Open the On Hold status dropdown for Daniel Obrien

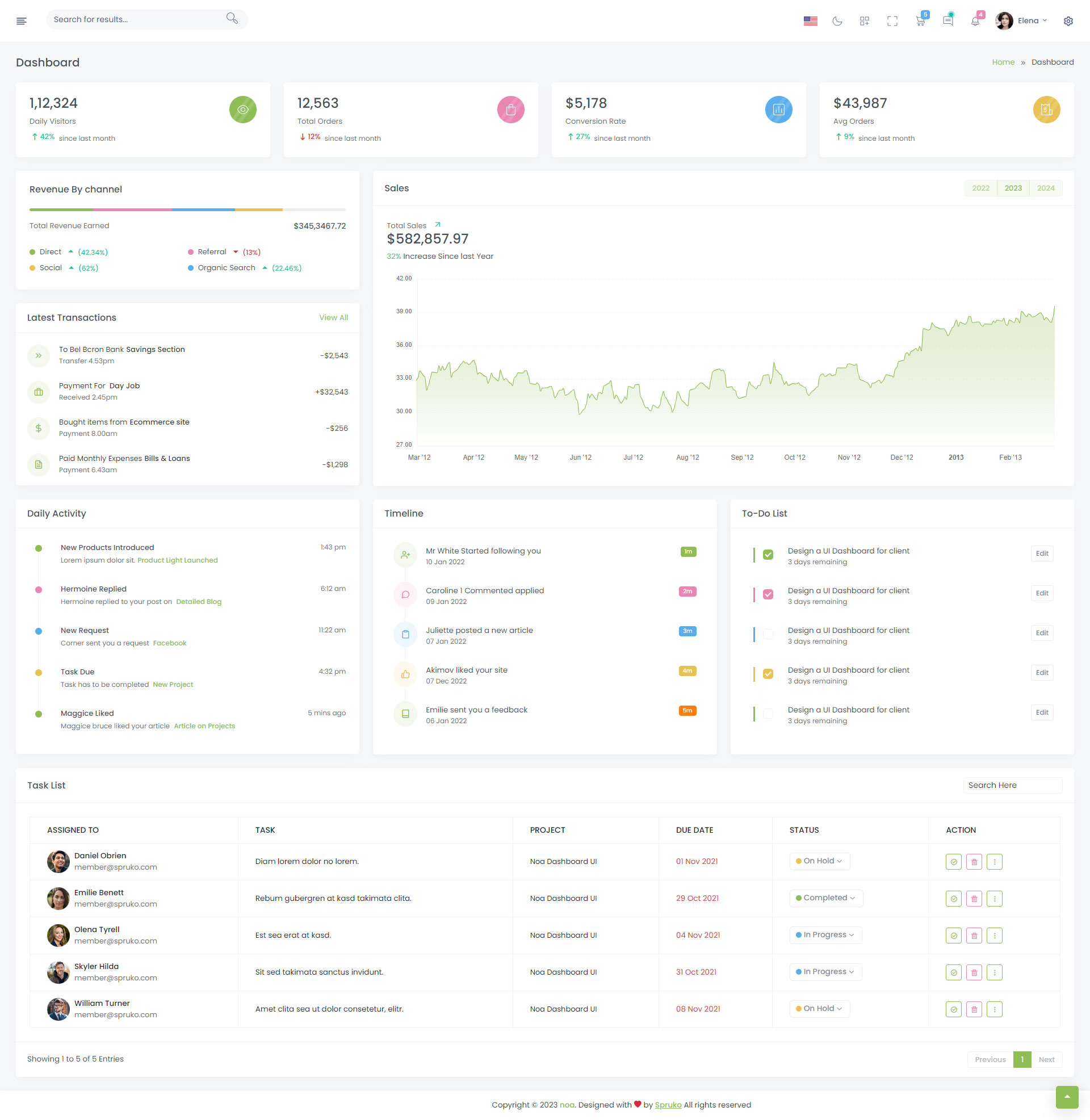[819, 861]
